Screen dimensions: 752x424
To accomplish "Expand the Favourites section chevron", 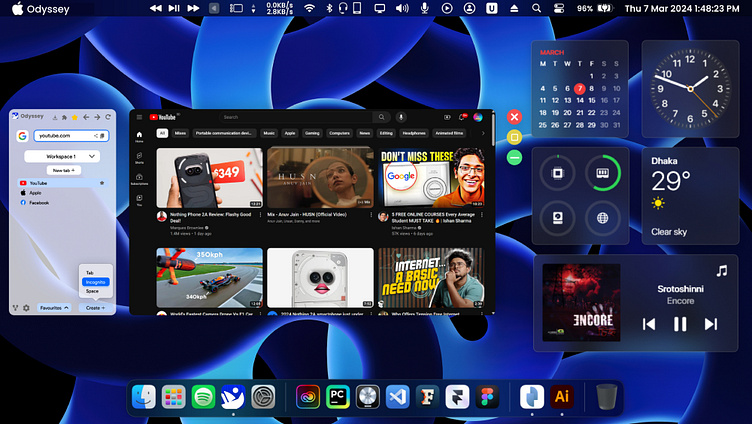I will point(66,308).
